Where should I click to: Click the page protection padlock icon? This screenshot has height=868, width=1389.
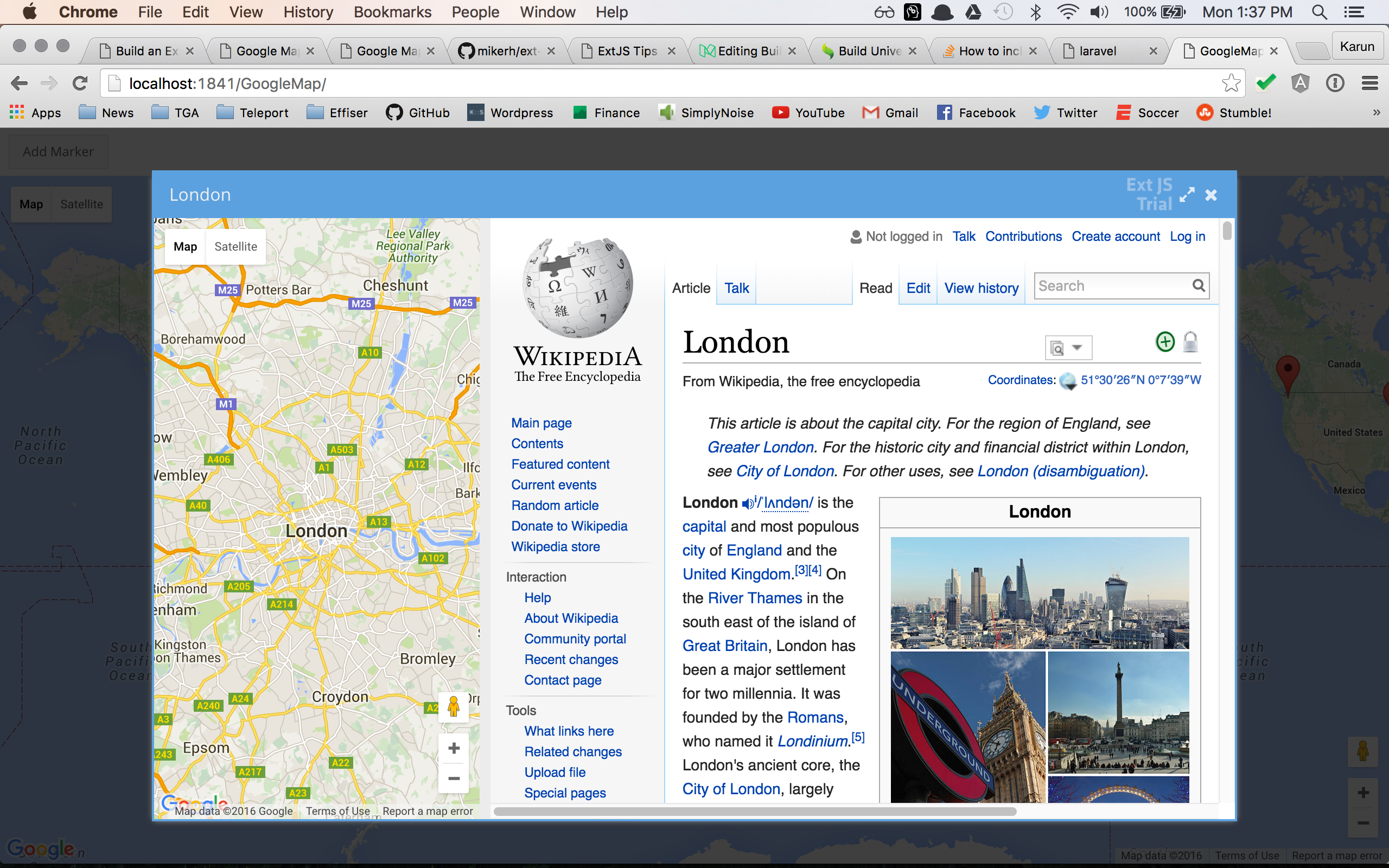tap(1191, 342)
